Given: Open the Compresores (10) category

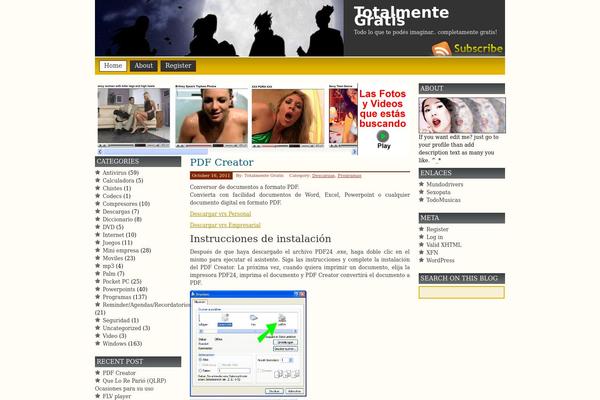Looking at the screenshot, I should point(126,204).
